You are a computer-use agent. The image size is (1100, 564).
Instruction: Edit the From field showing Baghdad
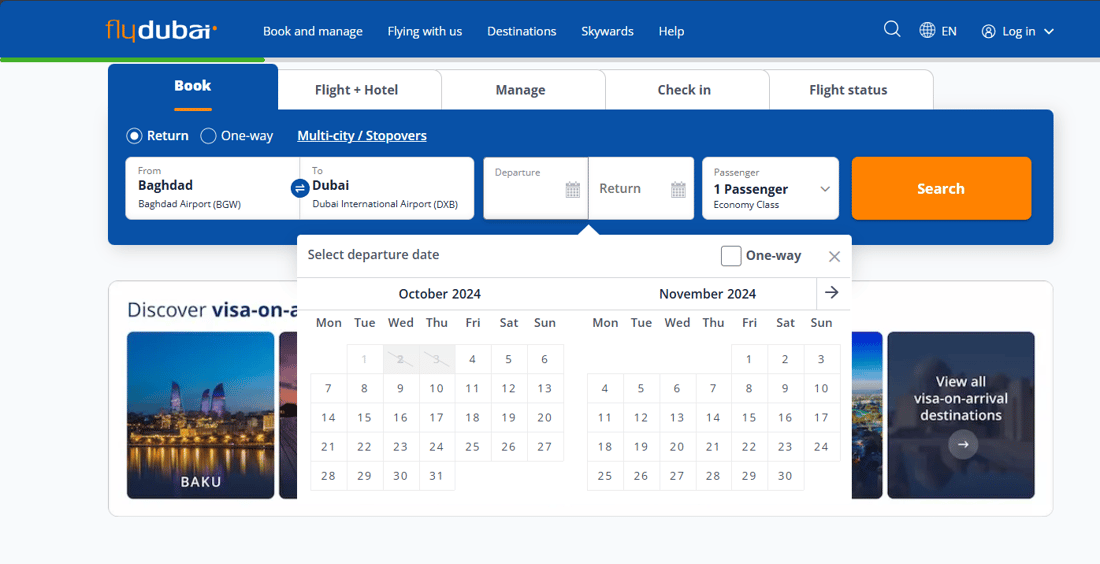tap(212, 188)
